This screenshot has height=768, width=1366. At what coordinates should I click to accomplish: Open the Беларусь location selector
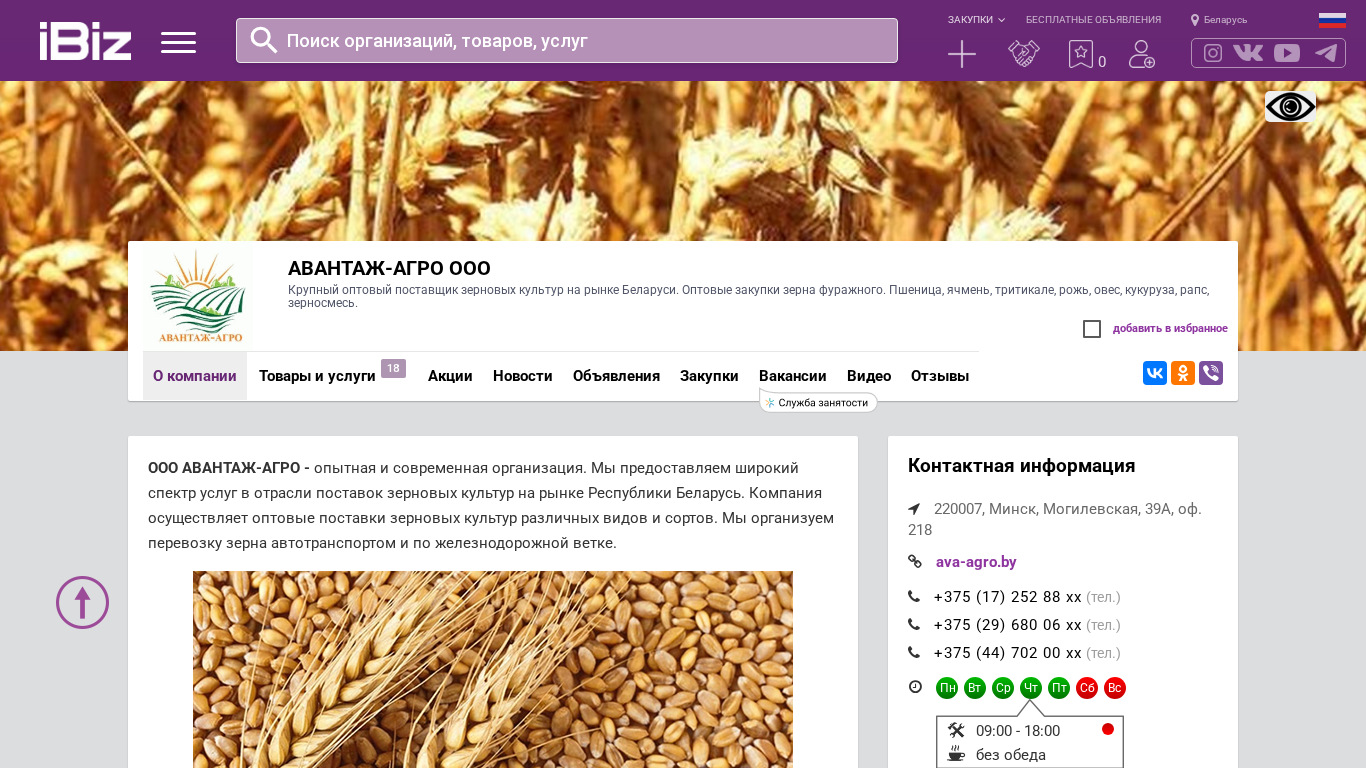point(1219,20)
